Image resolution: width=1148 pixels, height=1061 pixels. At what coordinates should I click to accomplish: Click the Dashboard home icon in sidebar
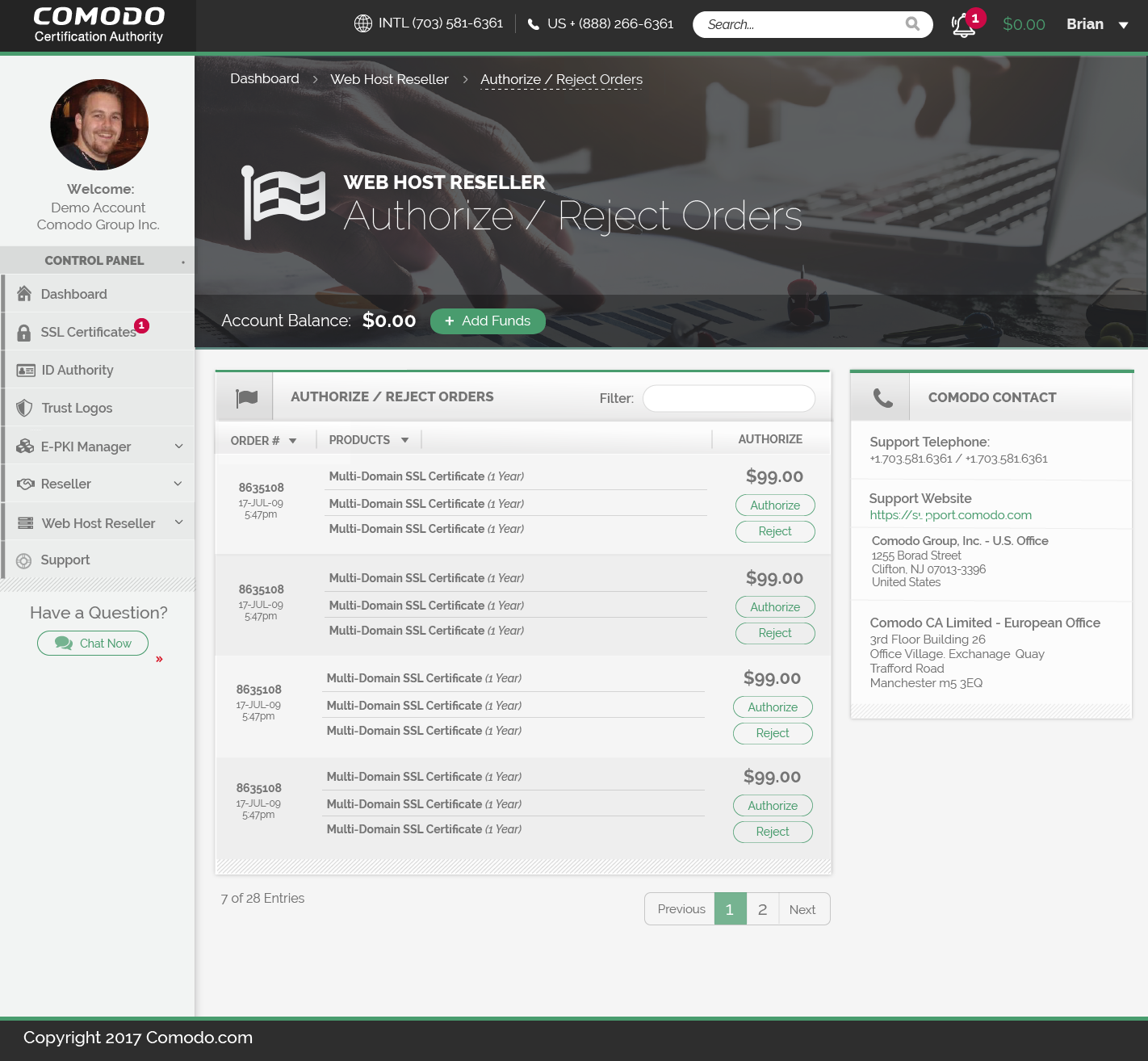tap(24, 293)
